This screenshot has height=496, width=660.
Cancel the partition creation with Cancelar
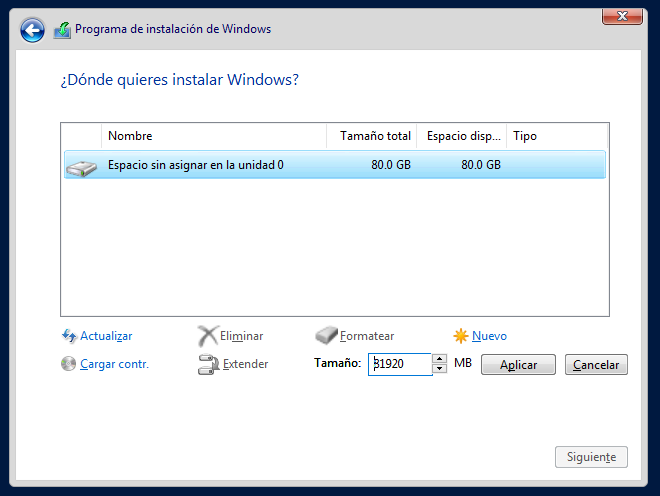click(x=596, y=365)
